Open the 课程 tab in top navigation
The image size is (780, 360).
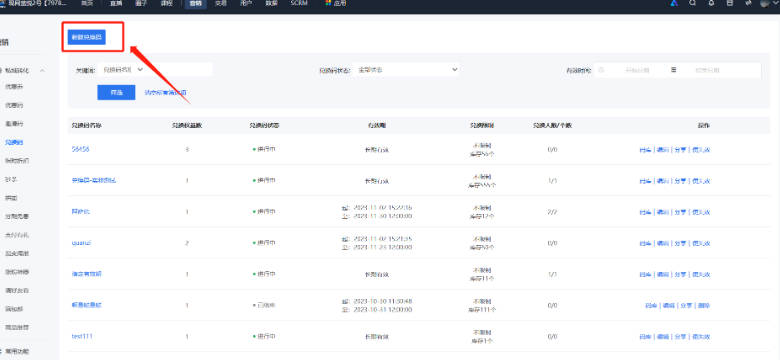(x=167, y=3)
